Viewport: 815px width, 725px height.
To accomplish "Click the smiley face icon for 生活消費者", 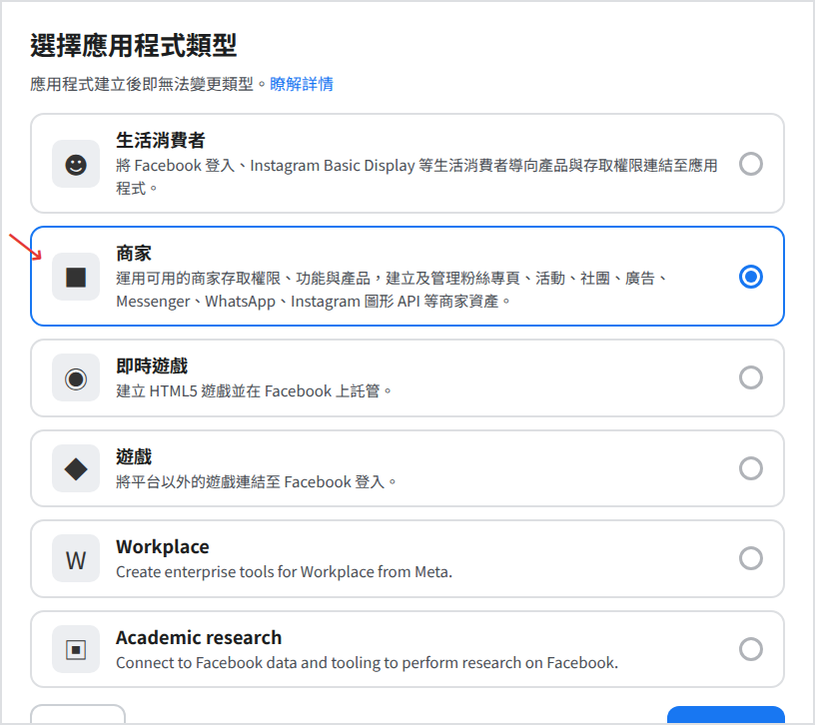I will click(76, 164).
